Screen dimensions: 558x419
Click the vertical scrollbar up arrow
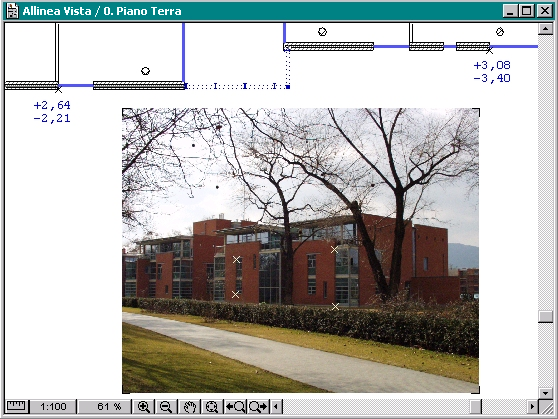point(545,28)
